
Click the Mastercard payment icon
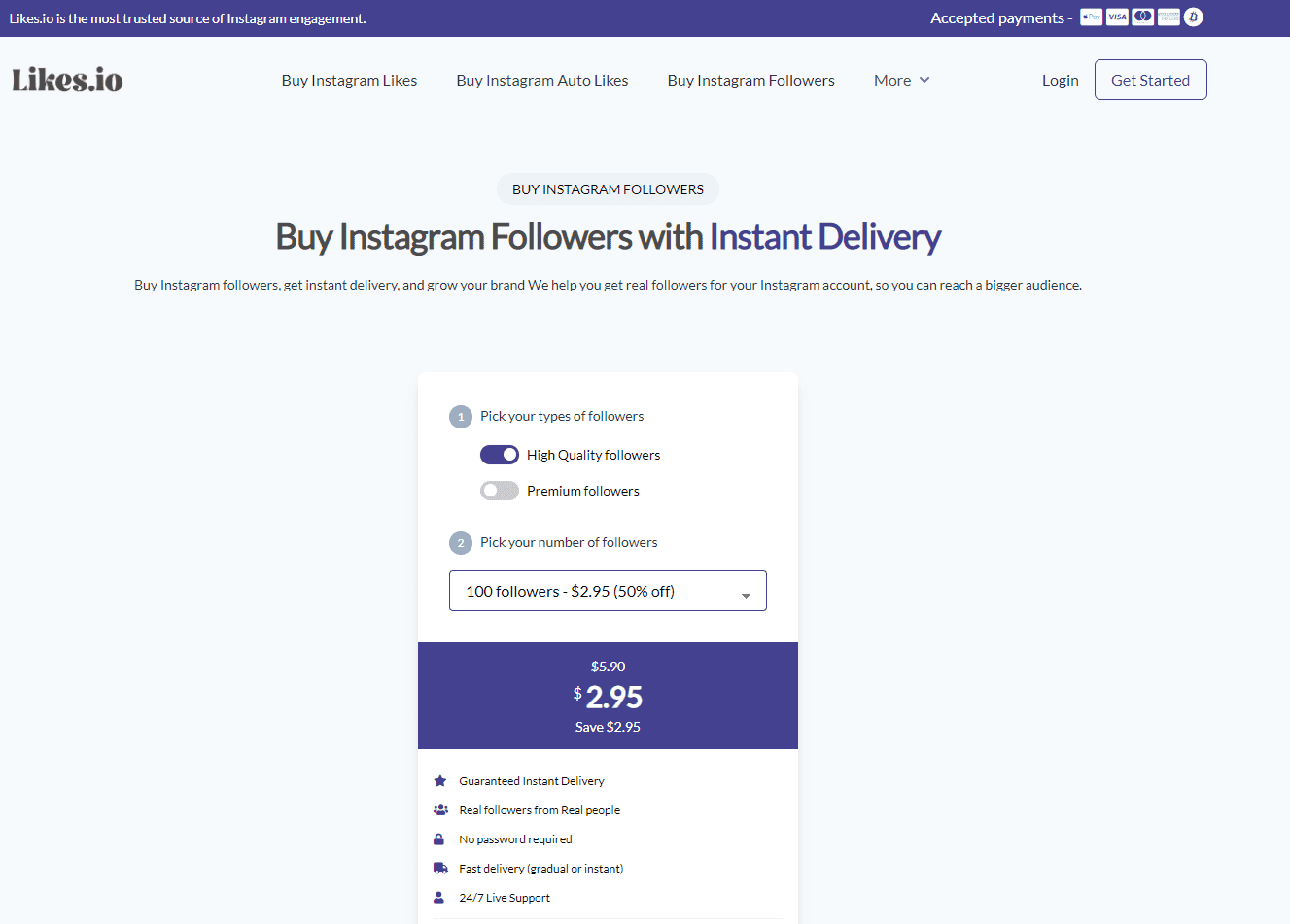[1142, 17]
